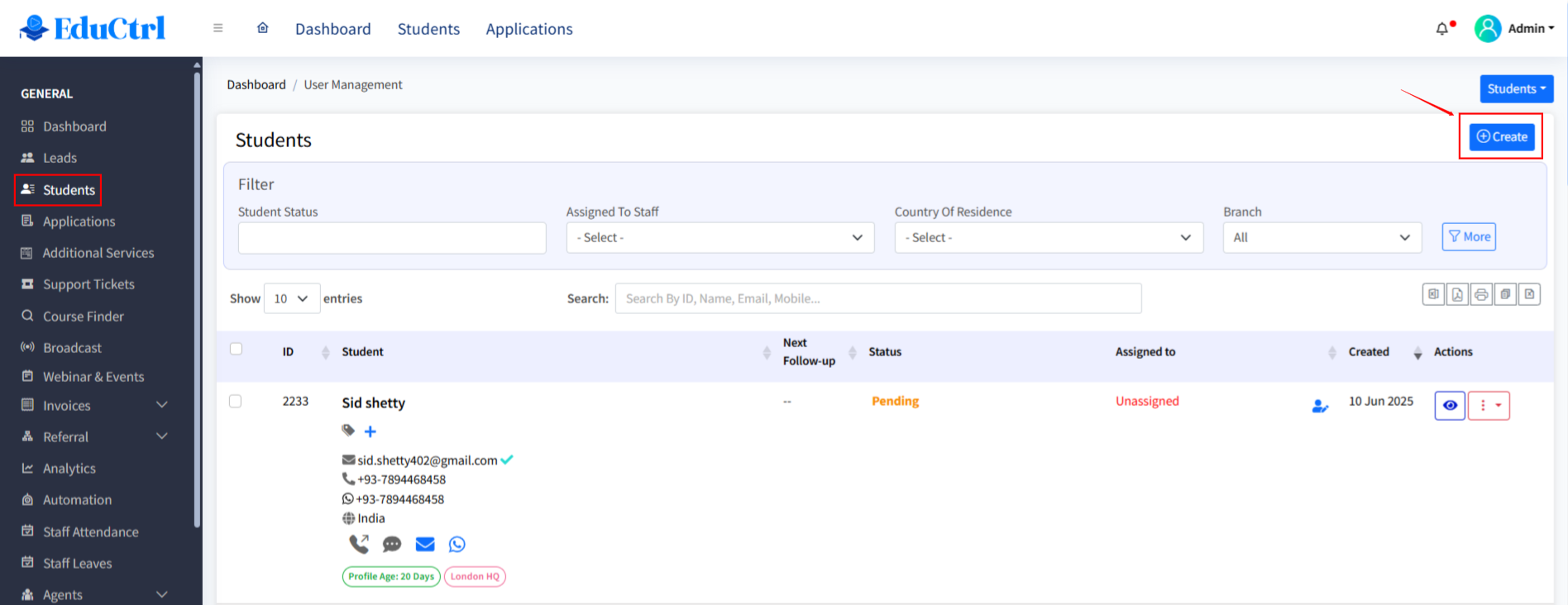Screen dimensions: 1568x605
Task: Open the Assigned To Staff dropdown
Action: pos(719,238)
